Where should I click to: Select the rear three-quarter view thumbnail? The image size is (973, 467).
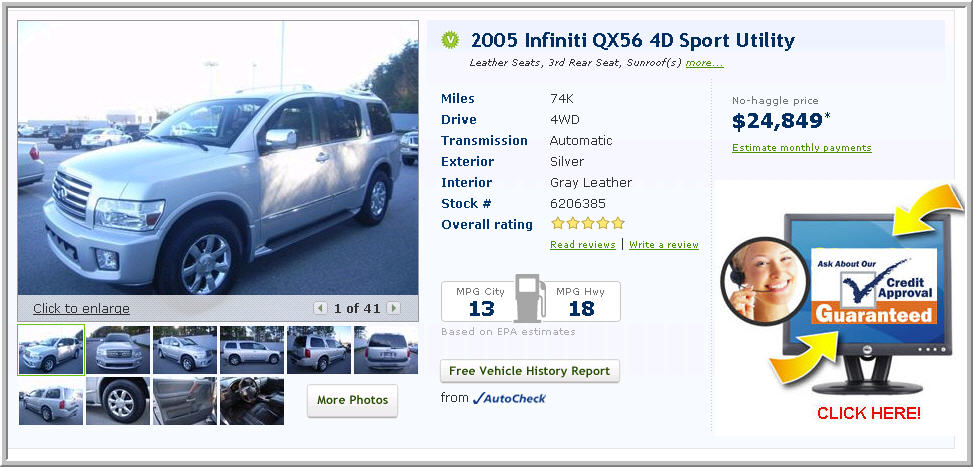319,350
